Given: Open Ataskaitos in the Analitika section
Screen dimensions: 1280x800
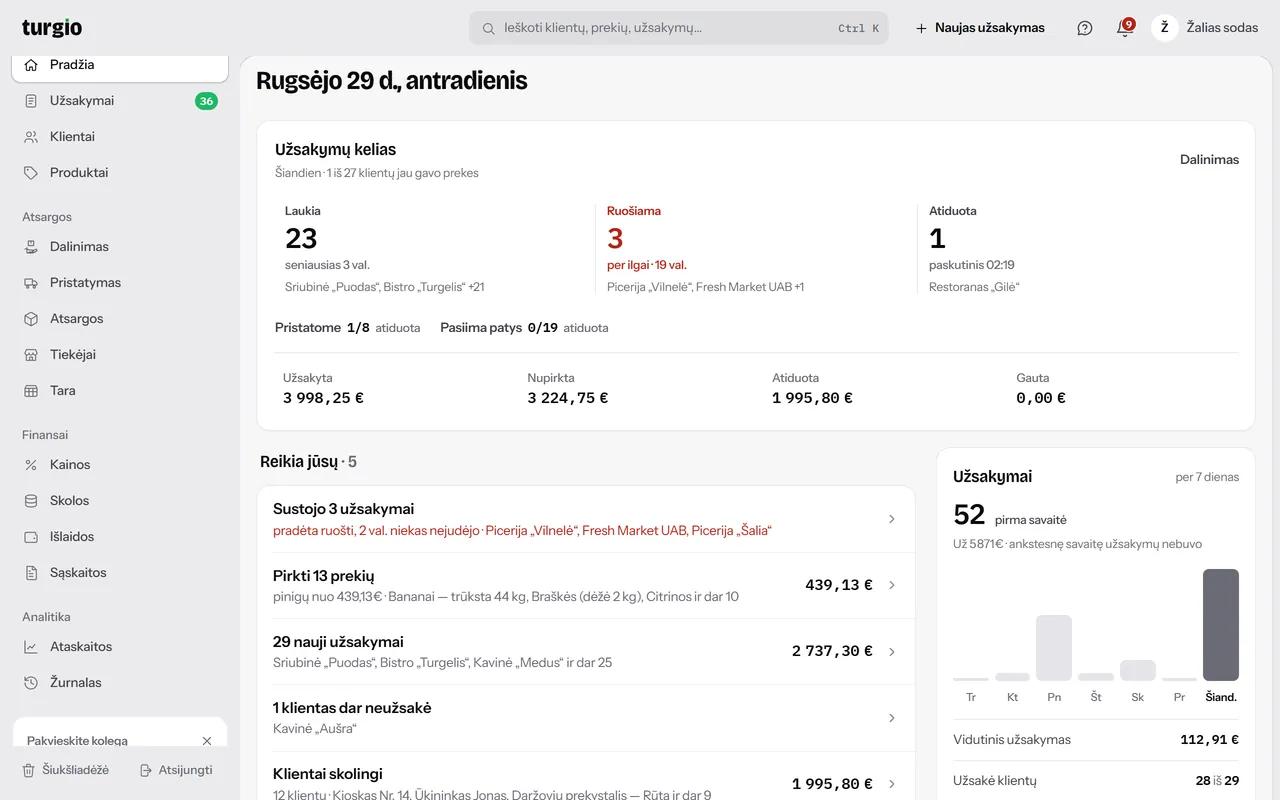Looking at the screenshot, I should coord(120,647).
